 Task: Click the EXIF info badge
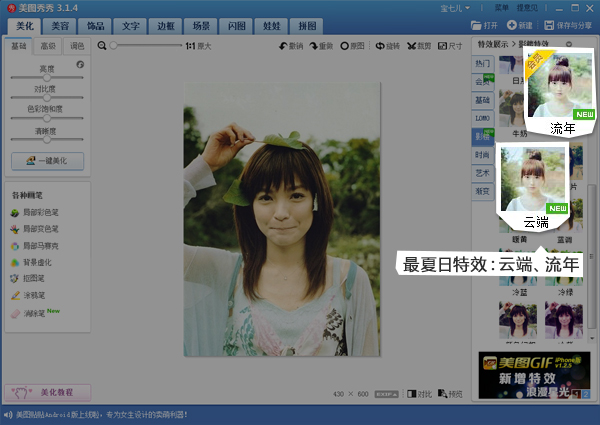click(386, 394)
